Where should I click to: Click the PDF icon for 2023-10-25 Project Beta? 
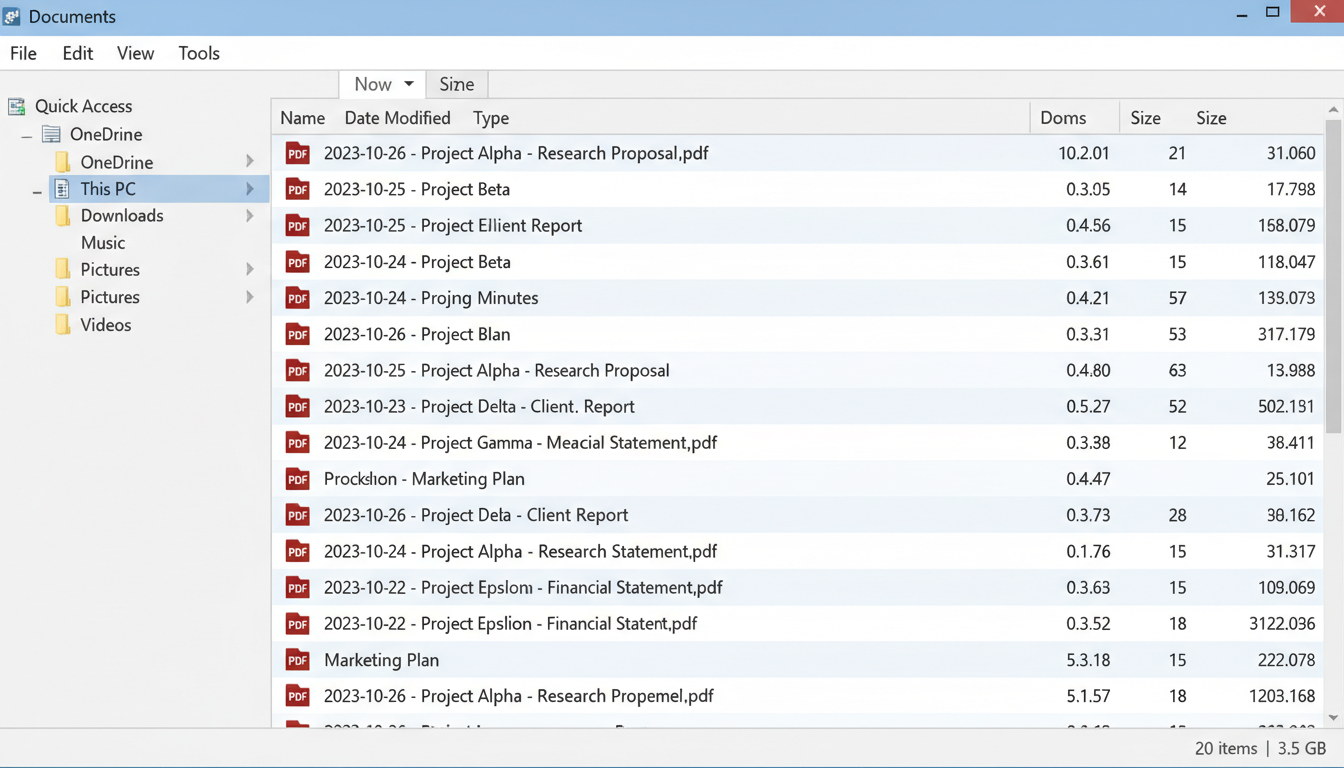297,189
